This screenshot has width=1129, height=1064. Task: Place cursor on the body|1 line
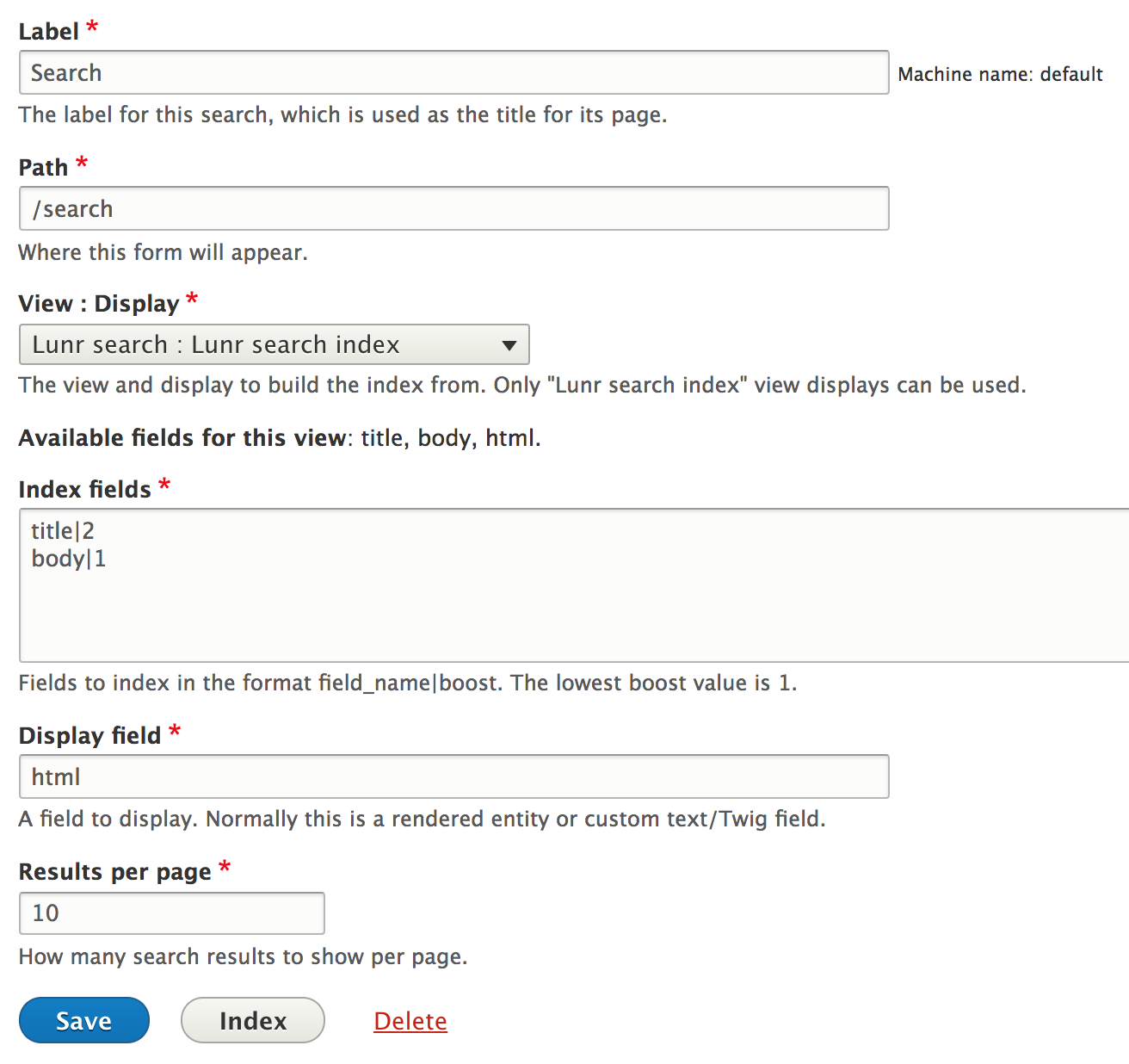(69, 559)
